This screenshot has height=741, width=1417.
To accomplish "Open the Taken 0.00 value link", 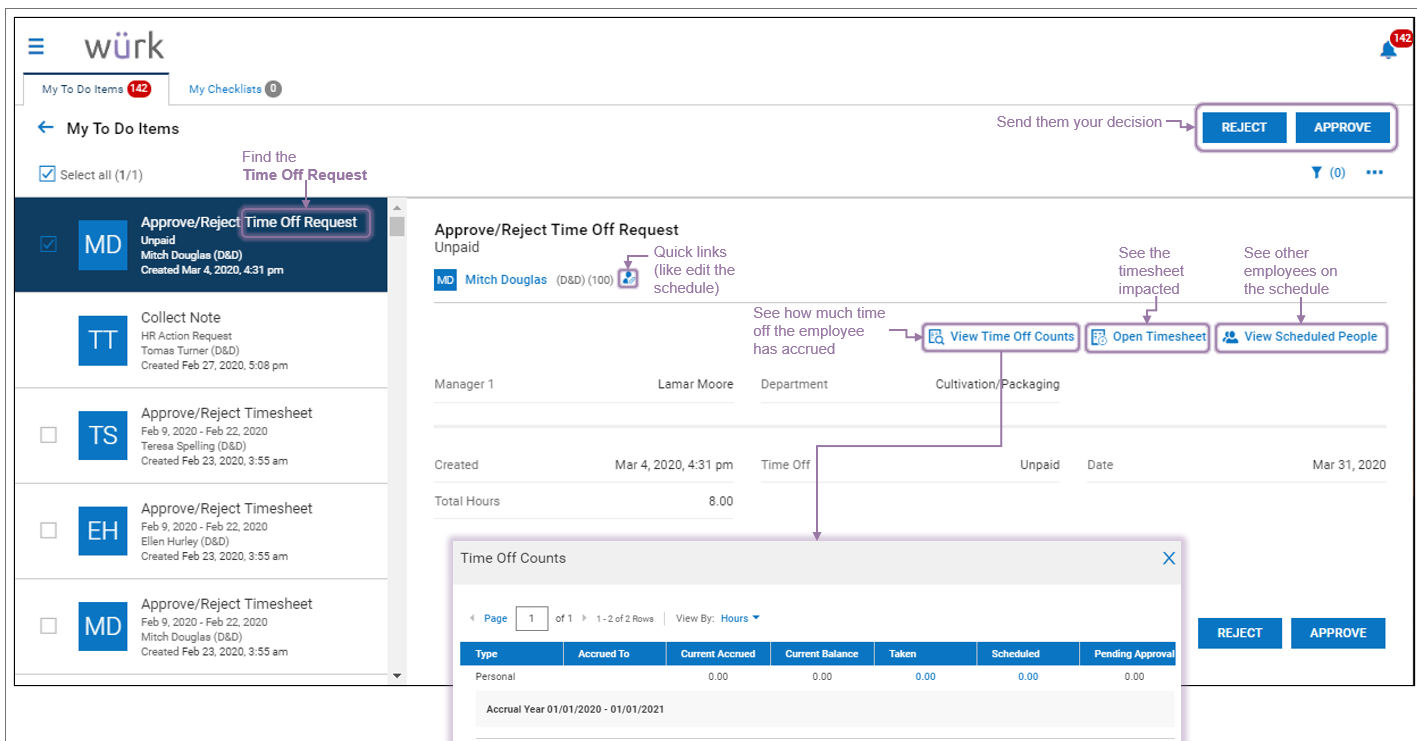I will [x=925, y=677].
